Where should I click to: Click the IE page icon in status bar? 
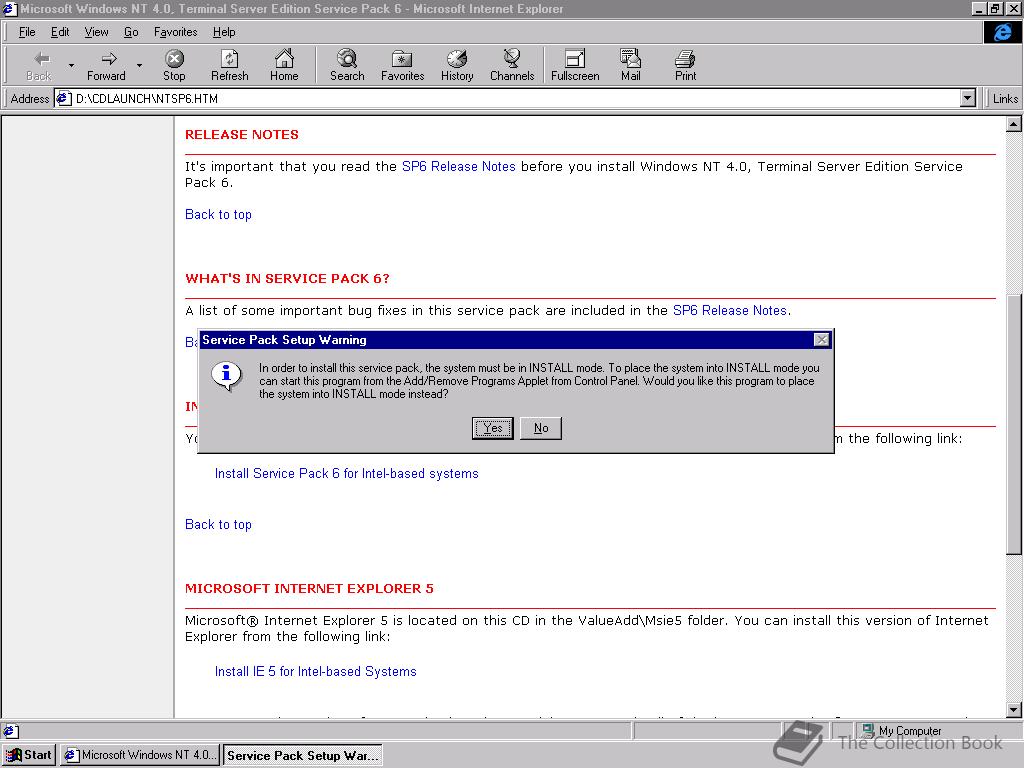10,731
